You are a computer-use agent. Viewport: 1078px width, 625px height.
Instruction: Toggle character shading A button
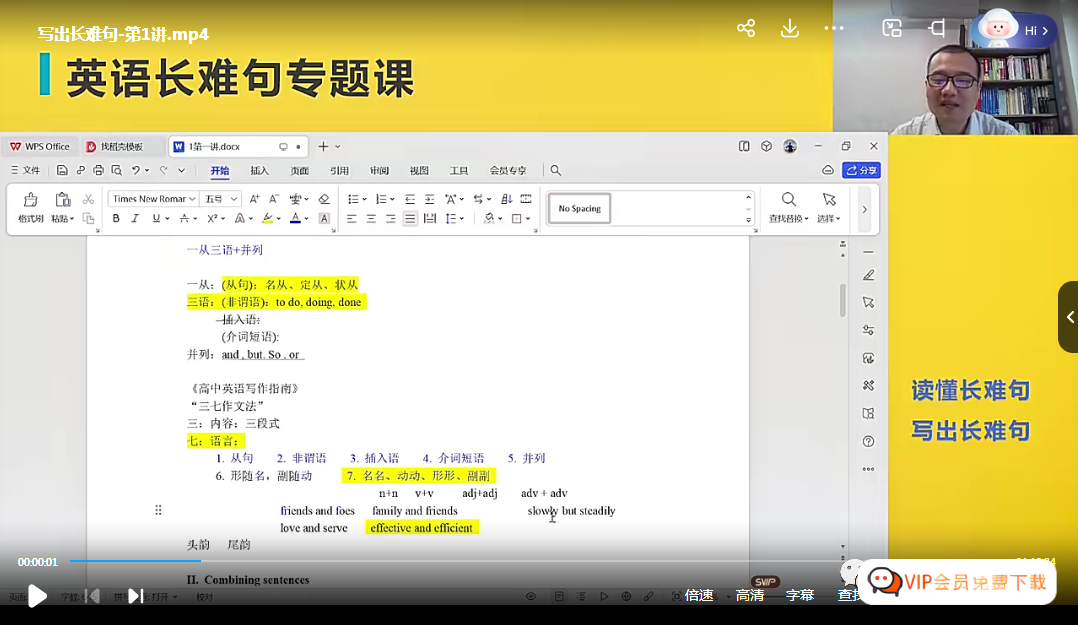pos(324,219)
